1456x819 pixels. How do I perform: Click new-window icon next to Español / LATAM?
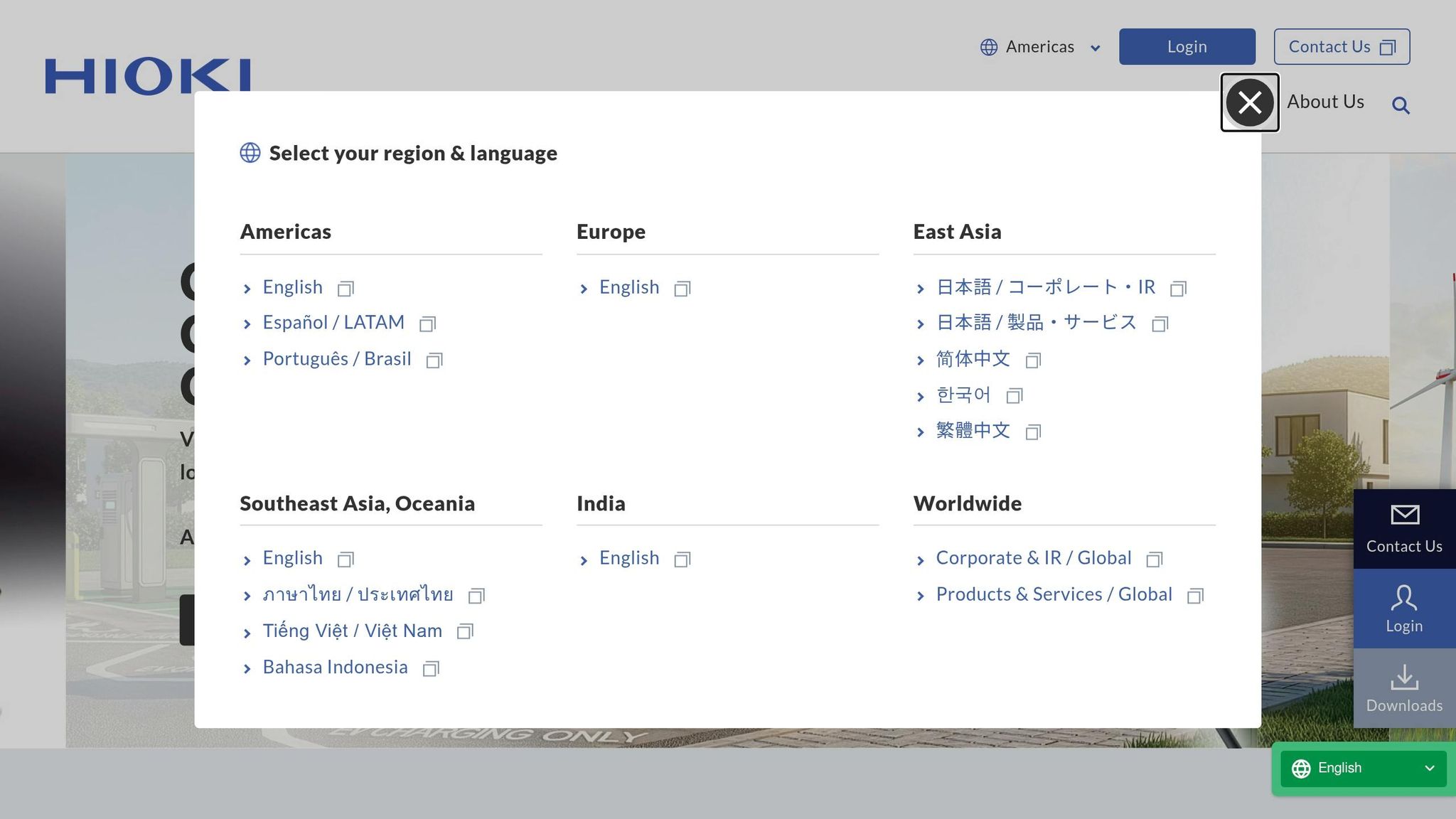click(427, 324)
